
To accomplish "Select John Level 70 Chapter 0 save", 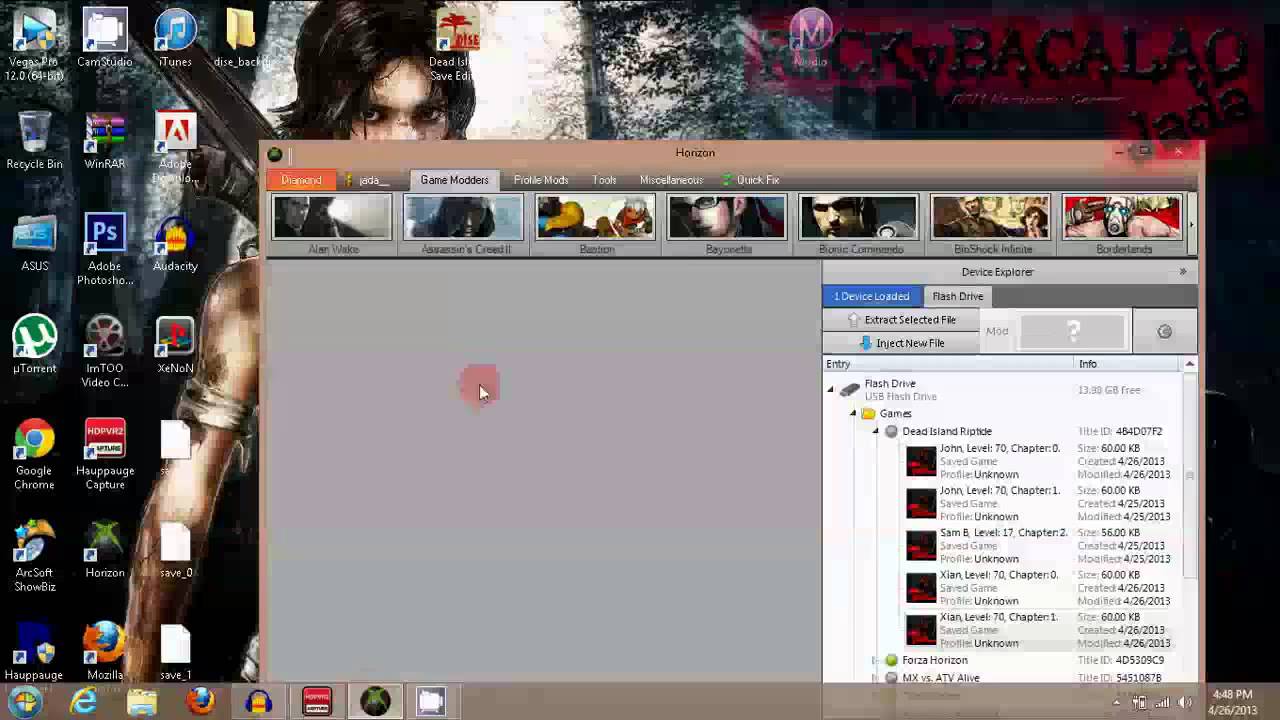I will pyautogui.click(x=1042, y=461).
